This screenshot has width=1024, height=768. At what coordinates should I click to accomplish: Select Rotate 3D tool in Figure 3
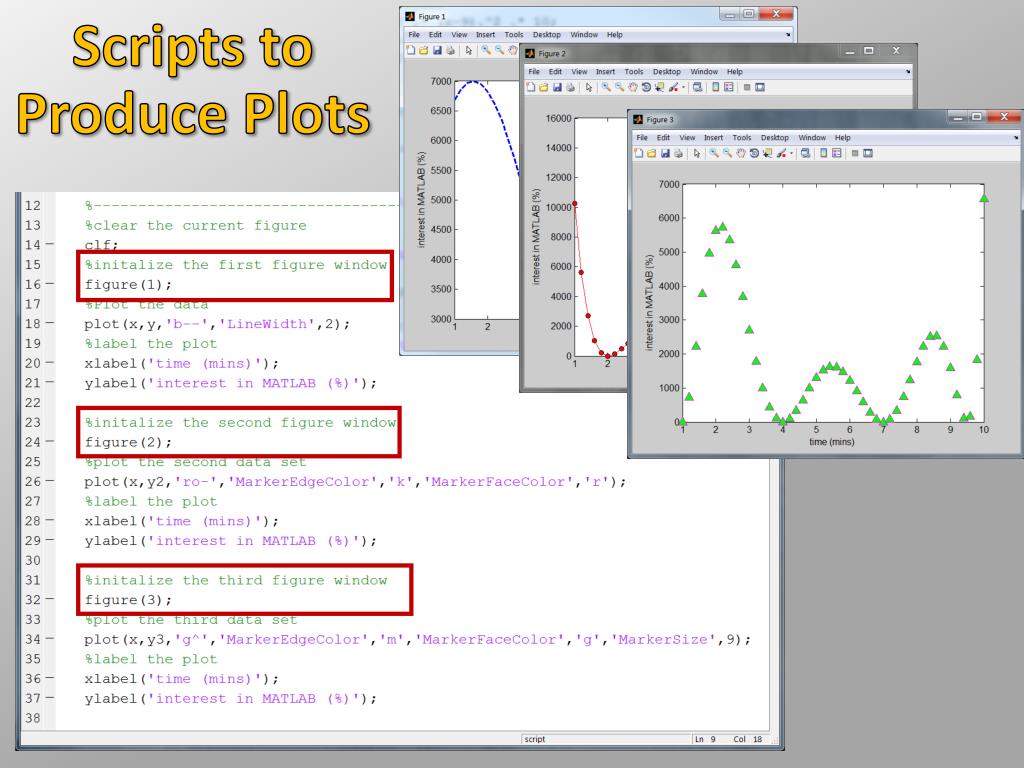(x=754, y=153)
